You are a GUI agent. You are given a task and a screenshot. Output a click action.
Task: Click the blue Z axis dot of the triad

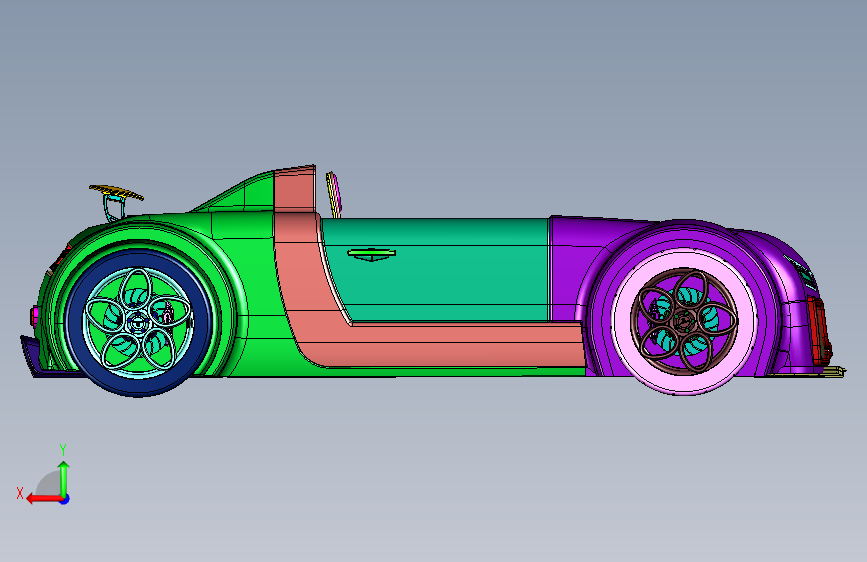65,499
